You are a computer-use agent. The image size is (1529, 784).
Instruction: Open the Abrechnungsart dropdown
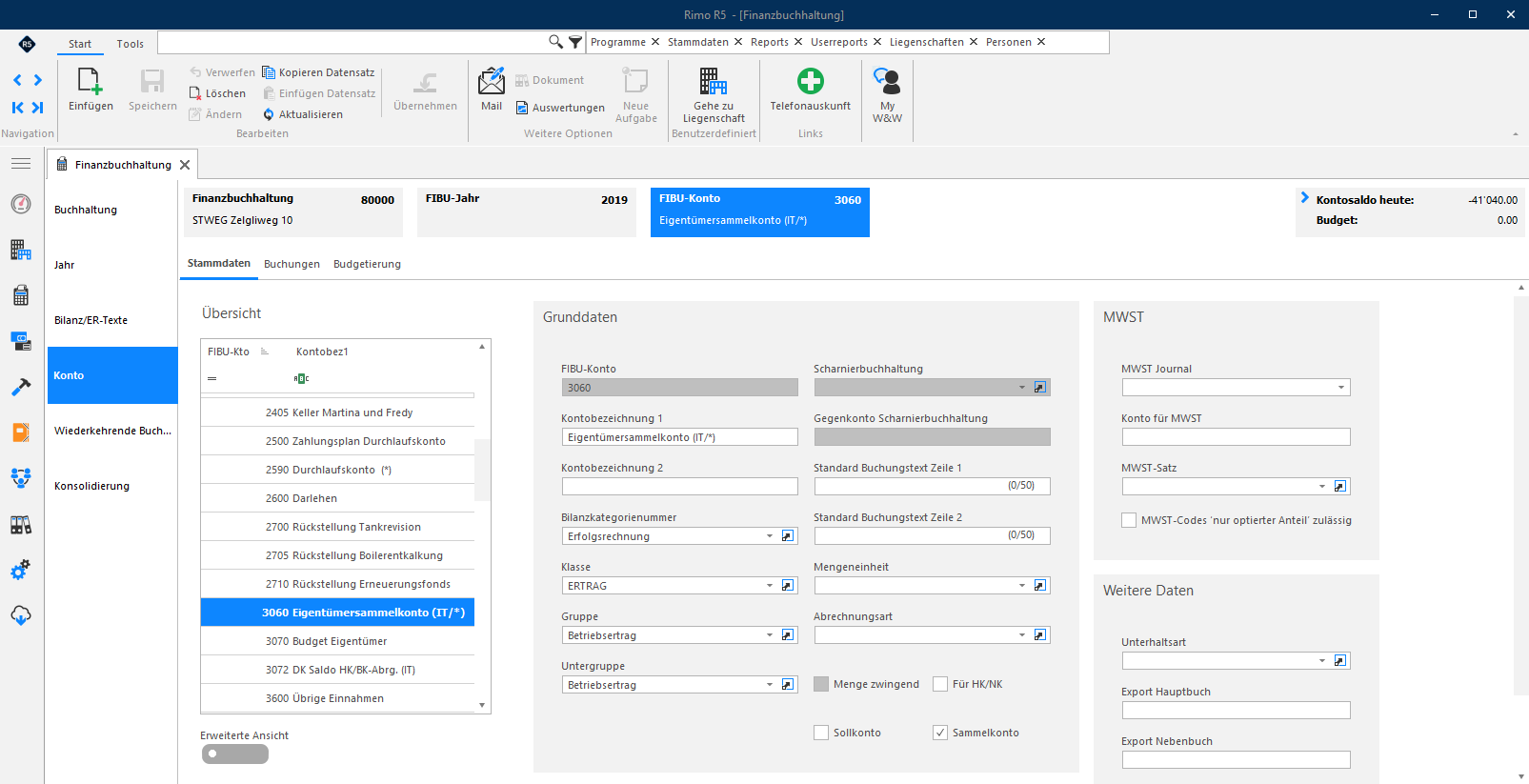(x=1022, y=635)
